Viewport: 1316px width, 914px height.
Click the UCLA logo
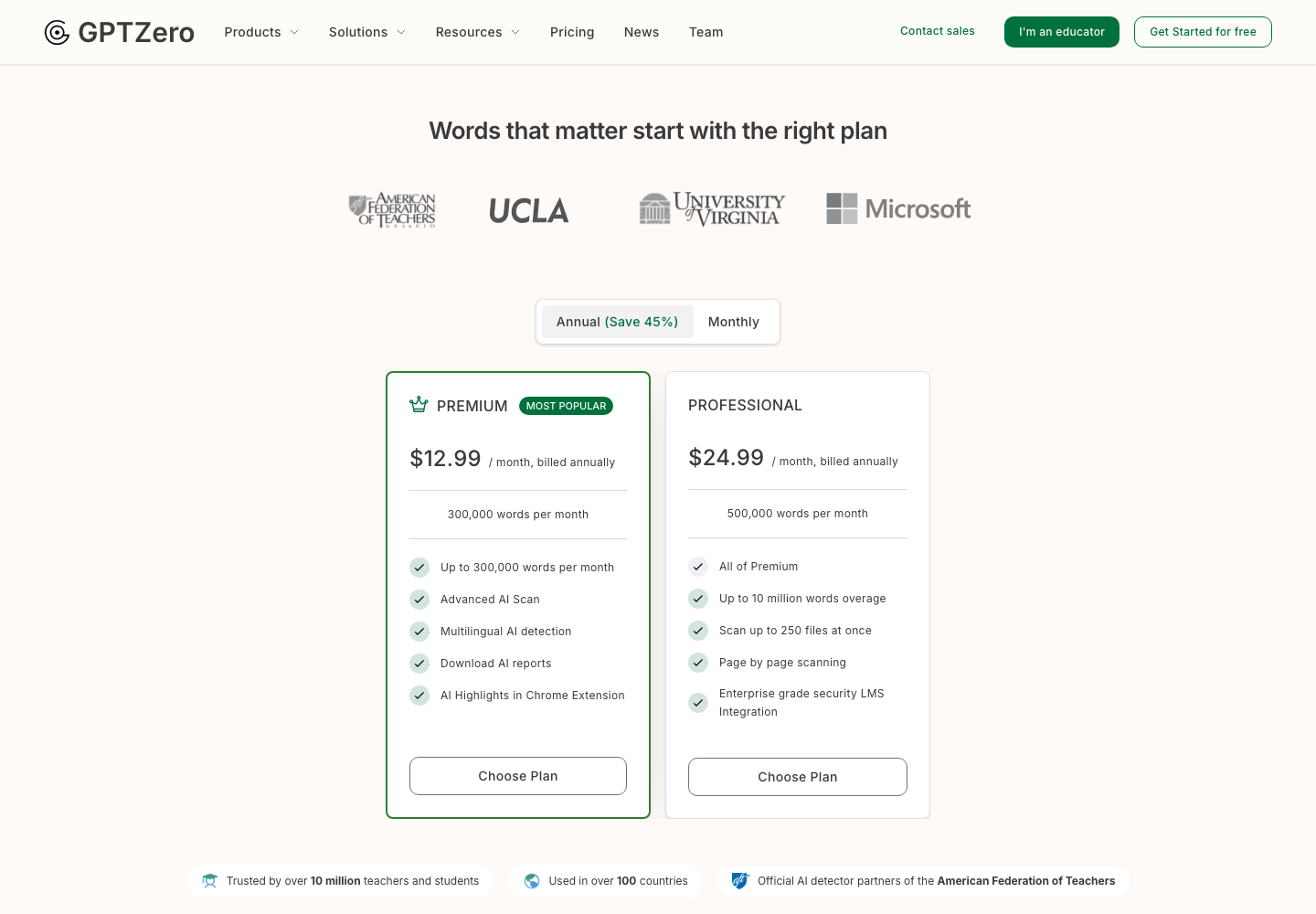pyautogui.click(x=529, y=211)
